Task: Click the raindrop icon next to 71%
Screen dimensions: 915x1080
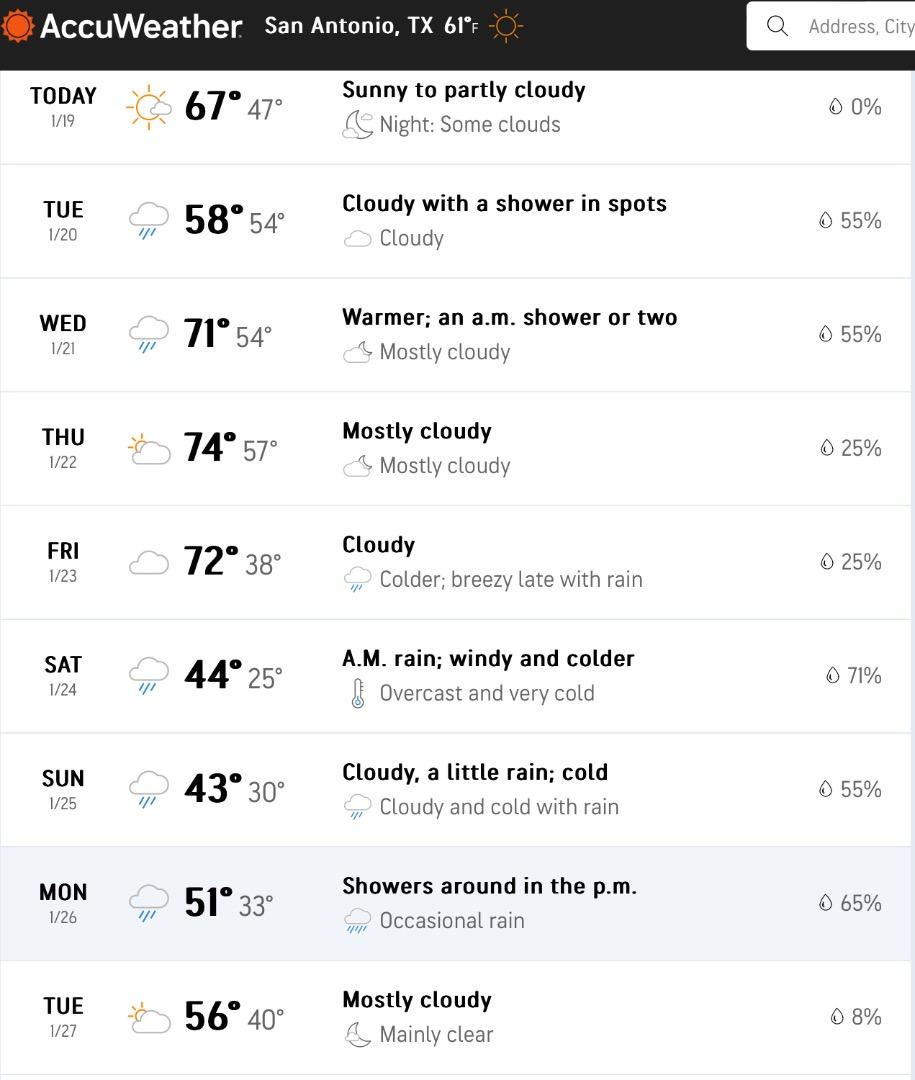Action: (833, 676)
